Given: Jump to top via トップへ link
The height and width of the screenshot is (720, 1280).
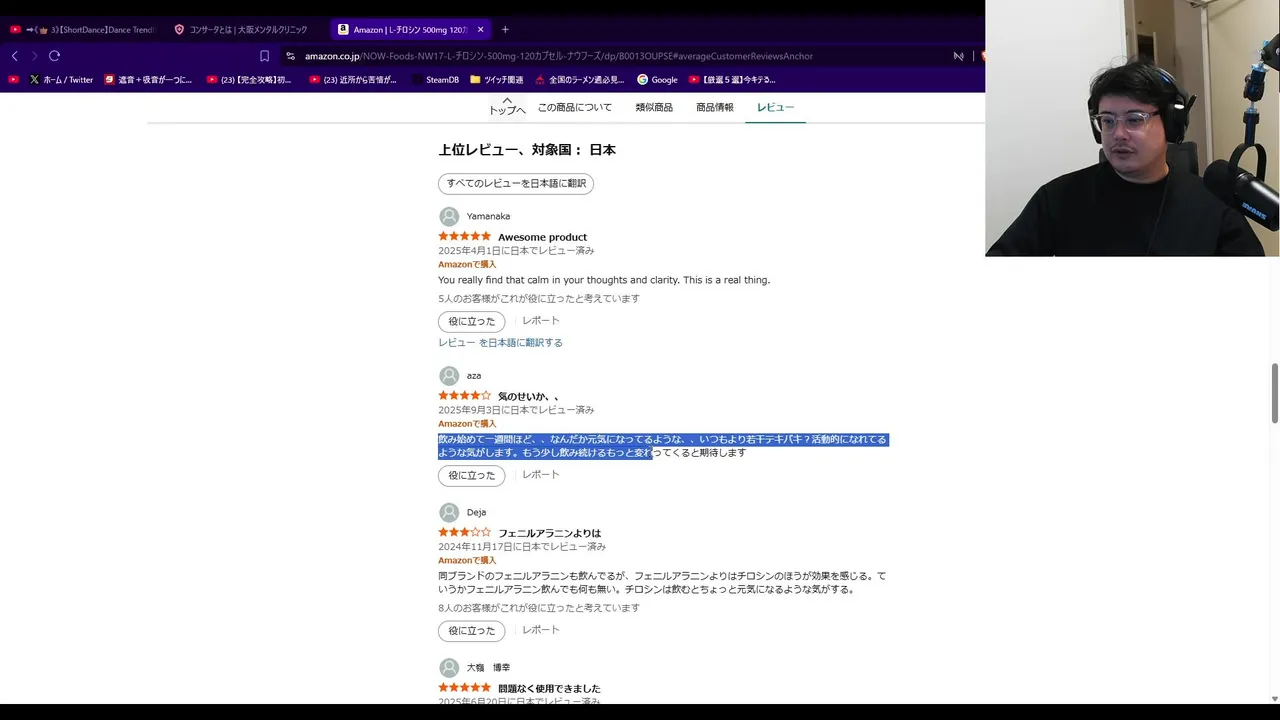Looking at the screenshot, I should click(x=507, y=106).
